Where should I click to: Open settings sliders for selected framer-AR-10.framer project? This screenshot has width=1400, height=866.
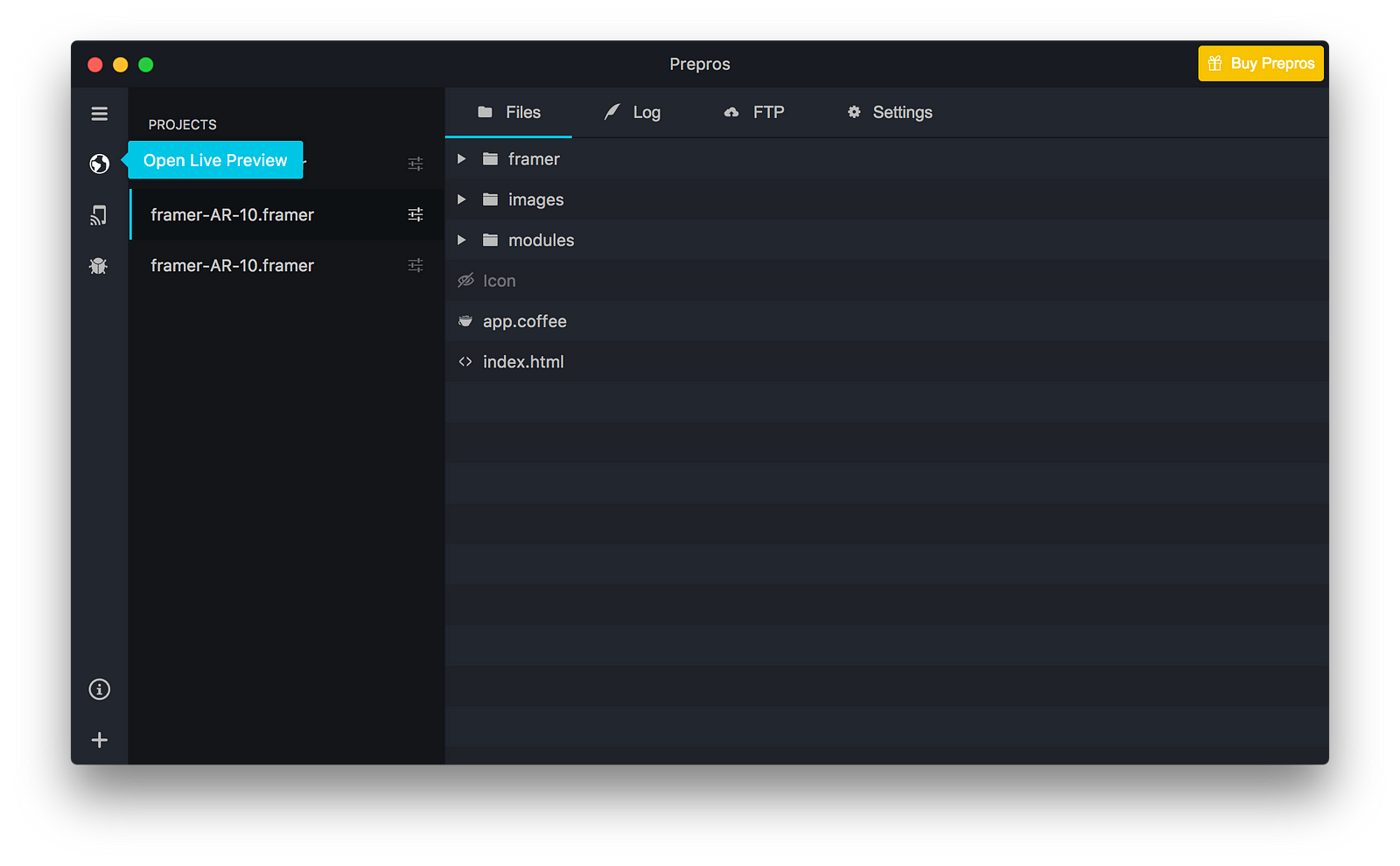coord(416,214)
